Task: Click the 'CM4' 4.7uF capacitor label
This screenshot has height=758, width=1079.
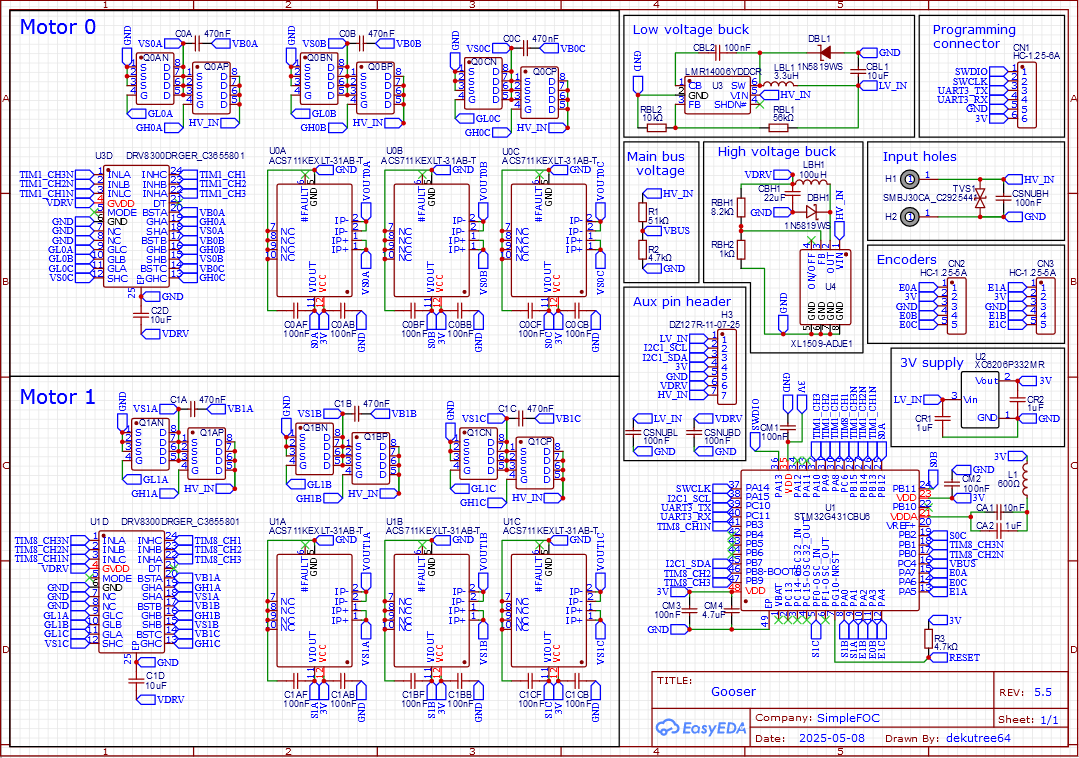Action: [x=714, y=606]
